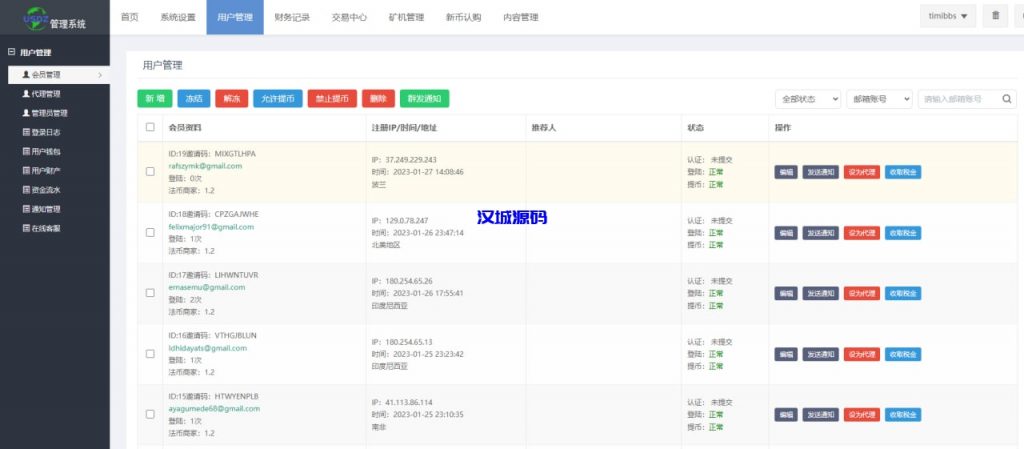Click the list icon beside 在线客服
The width and height of the screenshot is (1024, 449).
[x=26, y=228]
